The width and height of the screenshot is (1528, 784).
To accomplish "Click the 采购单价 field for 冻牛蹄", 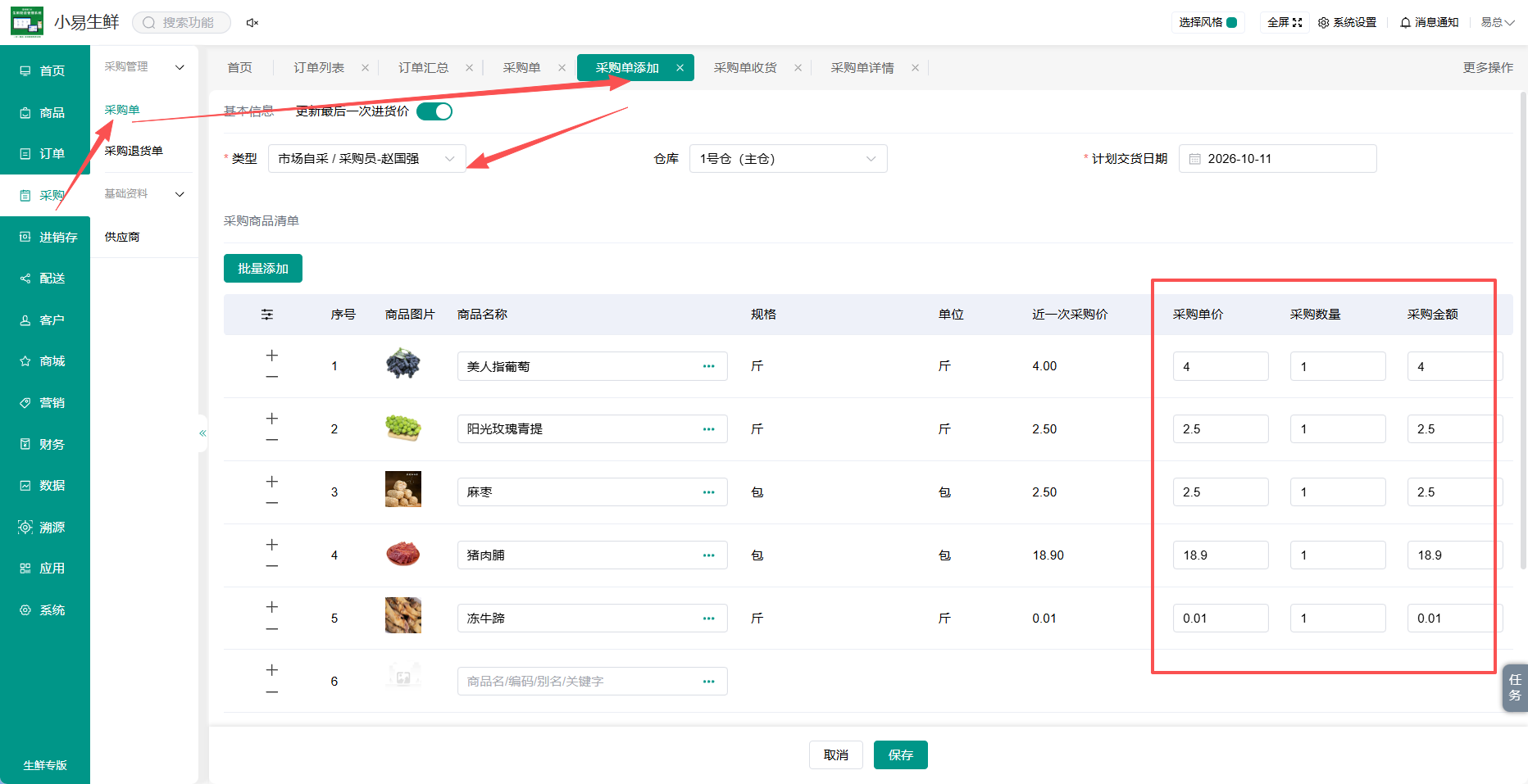I will click(1221, 619).
